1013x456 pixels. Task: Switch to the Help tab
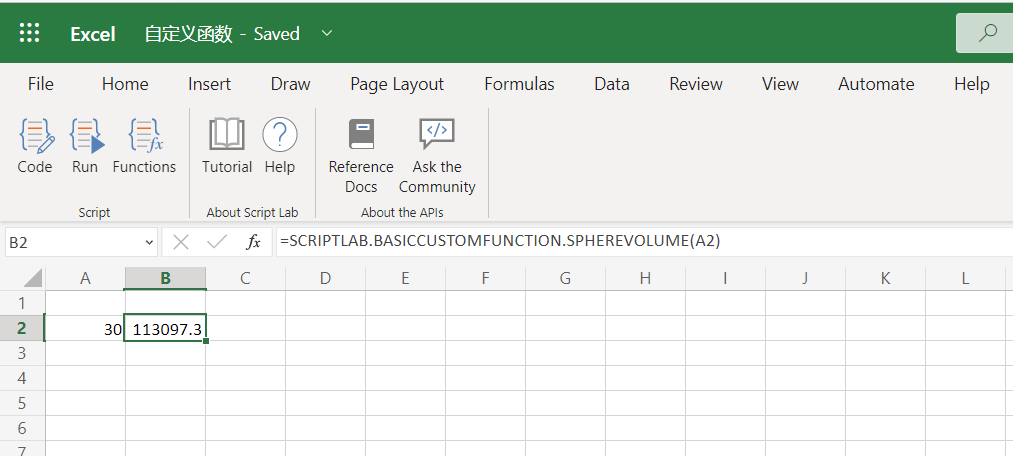pyautogui.click(x=972, y=84)
